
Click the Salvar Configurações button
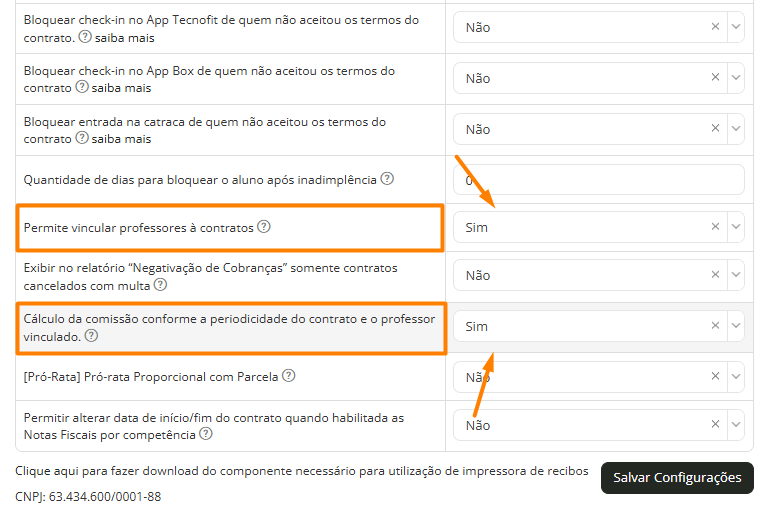(677, 477)
